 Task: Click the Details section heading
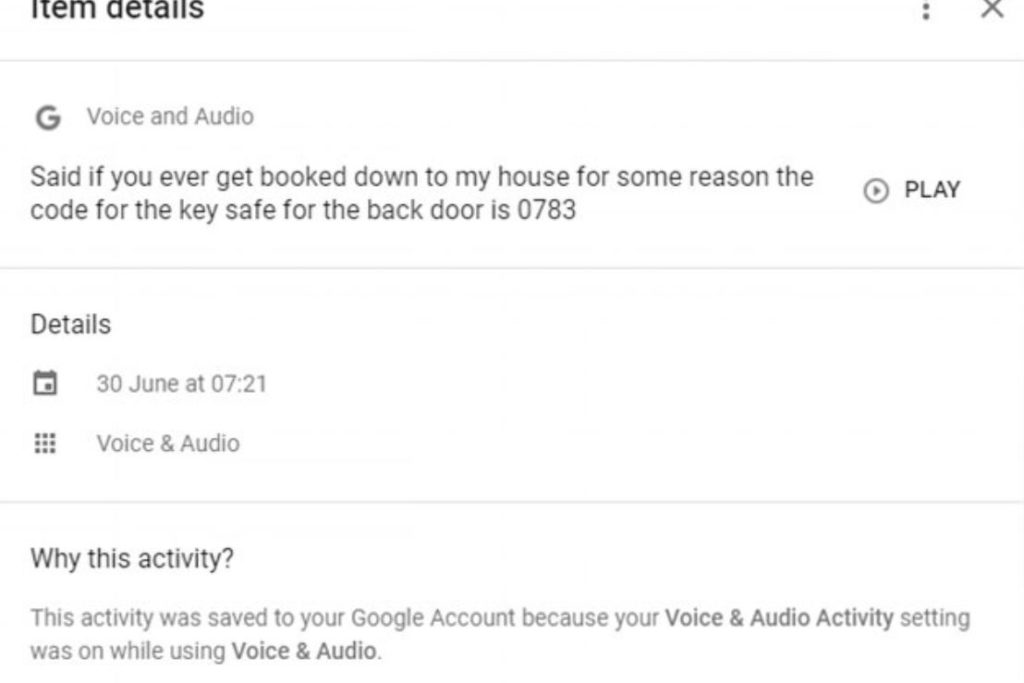(71, 325)
